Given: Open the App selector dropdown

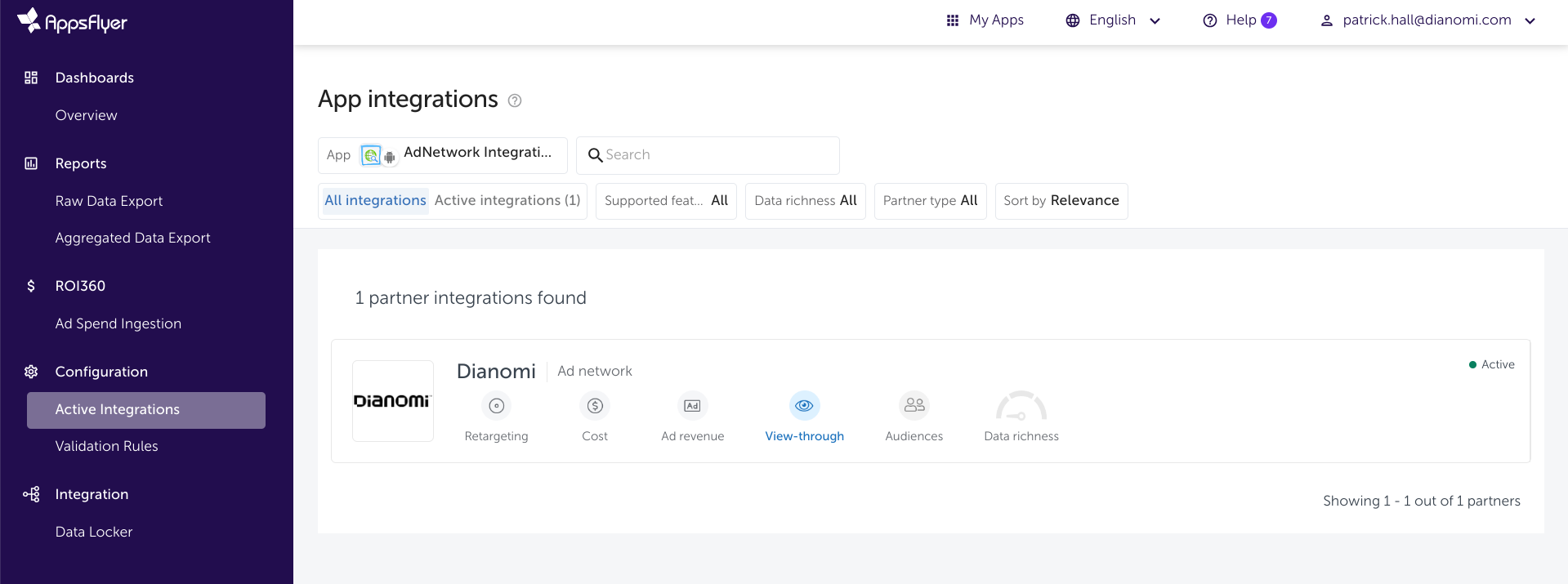Looking at the screenshot, I should pos(443,155).
